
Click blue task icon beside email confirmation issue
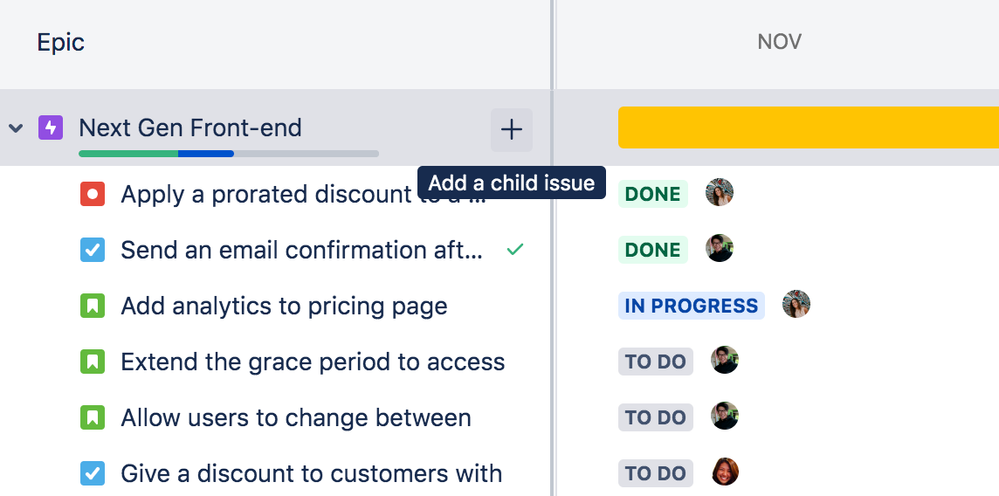(92, 250)
